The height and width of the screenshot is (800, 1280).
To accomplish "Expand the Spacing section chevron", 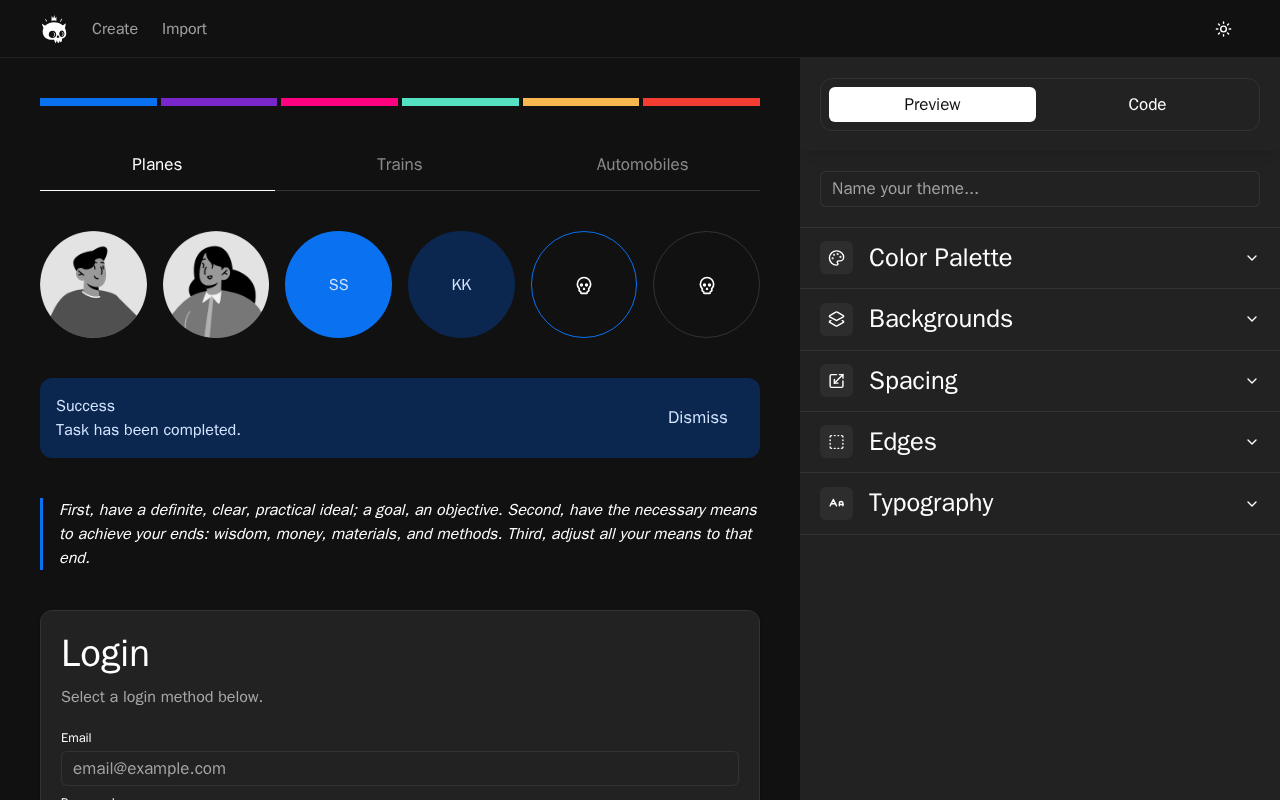I will 1251,381.
